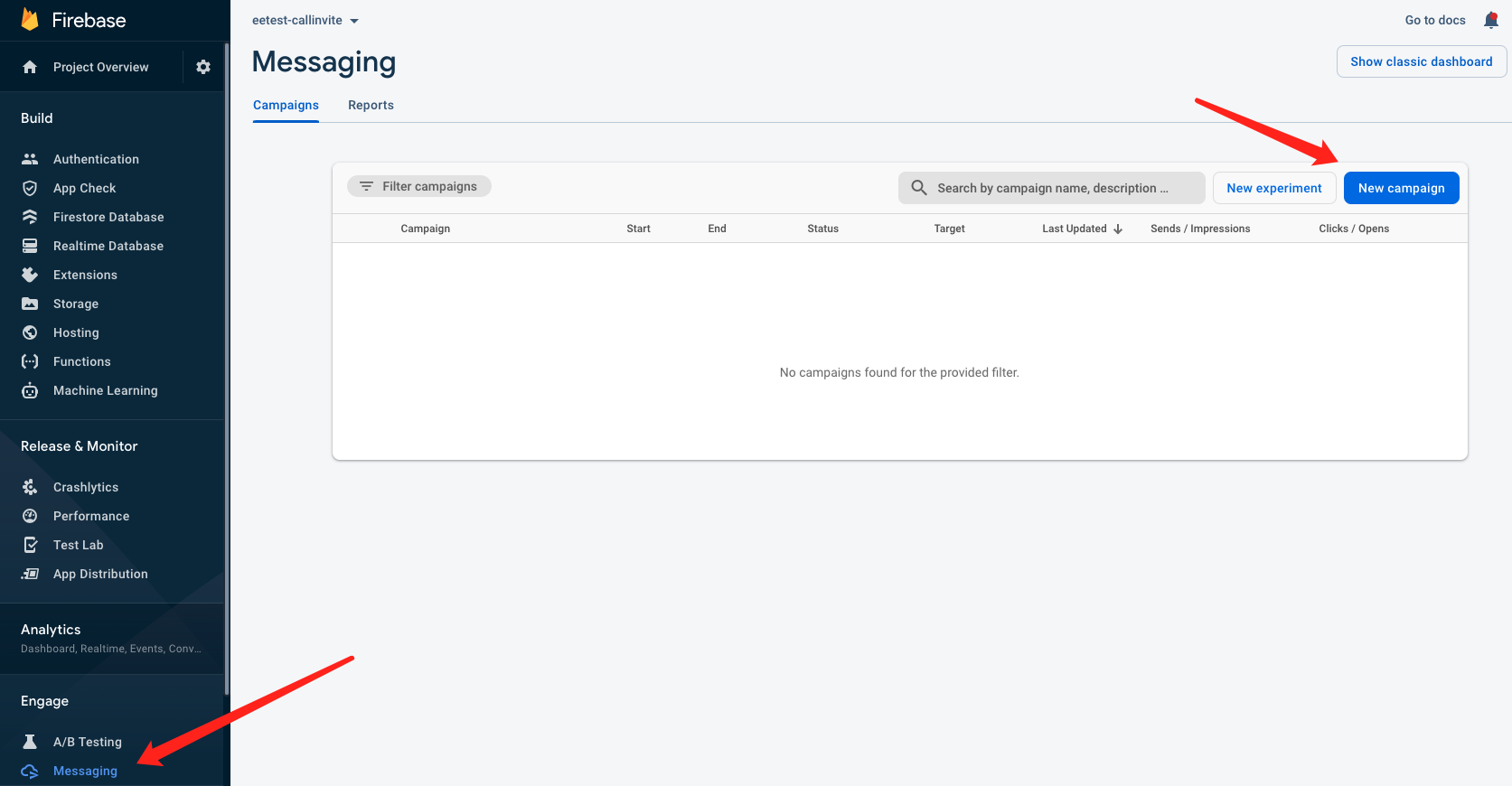Switch to the Reports tab
This screenshot has width=1512, height=786.
click(371, 105)
